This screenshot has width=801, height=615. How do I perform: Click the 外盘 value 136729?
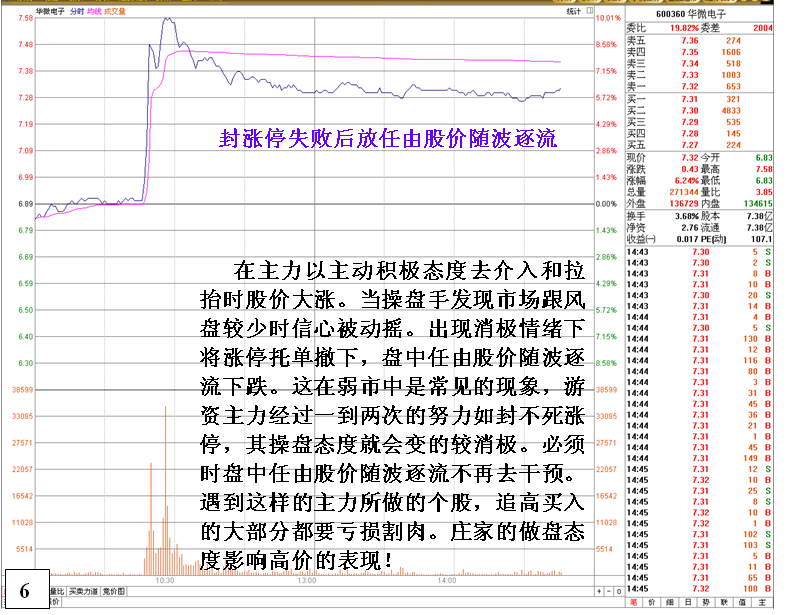(684, 203)
